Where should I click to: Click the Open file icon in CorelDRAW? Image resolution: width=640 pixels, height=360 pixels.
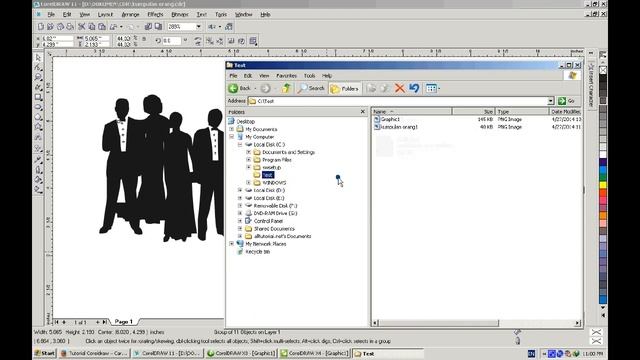point(50,27)
